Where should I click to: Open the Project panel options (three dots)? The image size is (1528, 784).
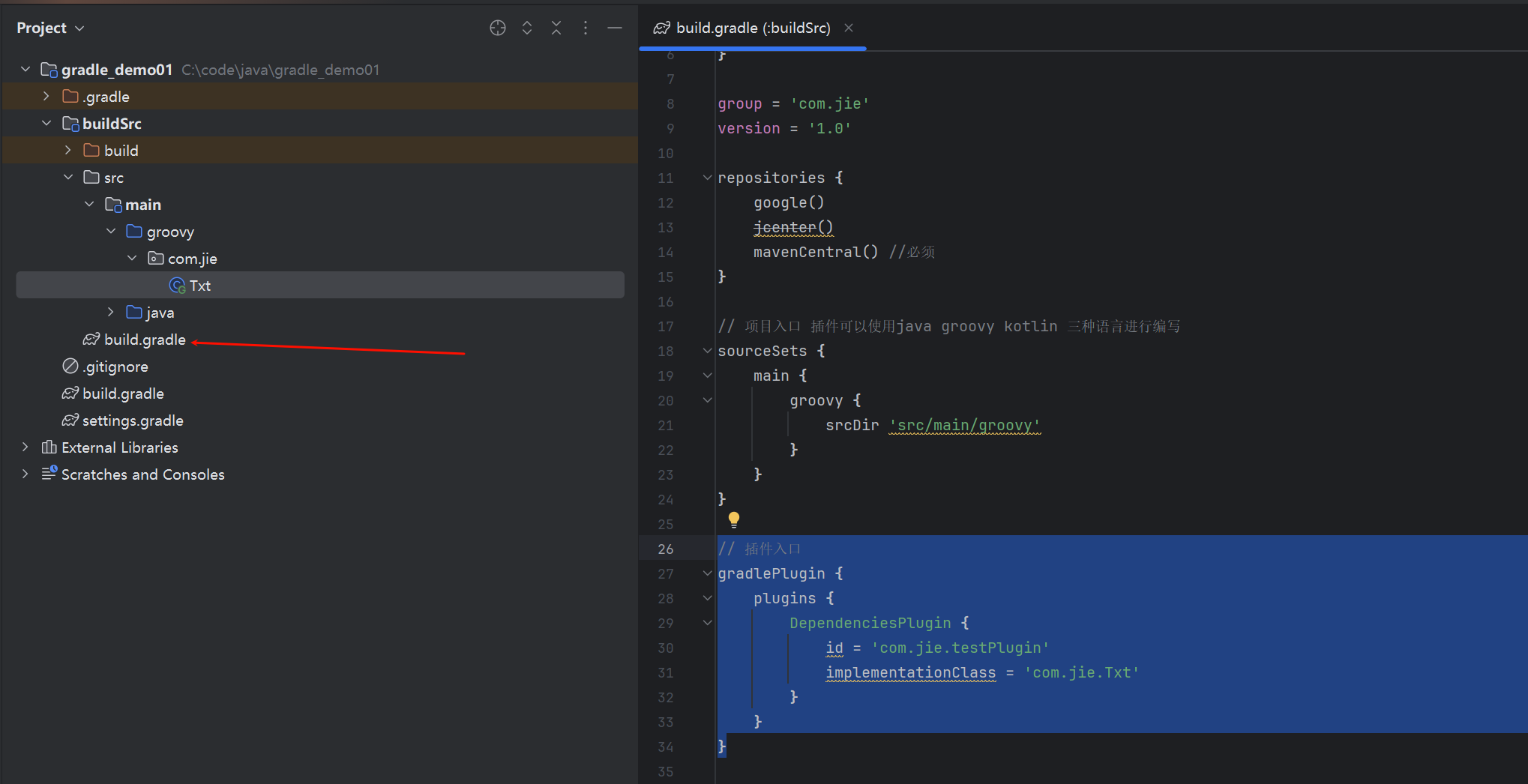tap(586, 28)
